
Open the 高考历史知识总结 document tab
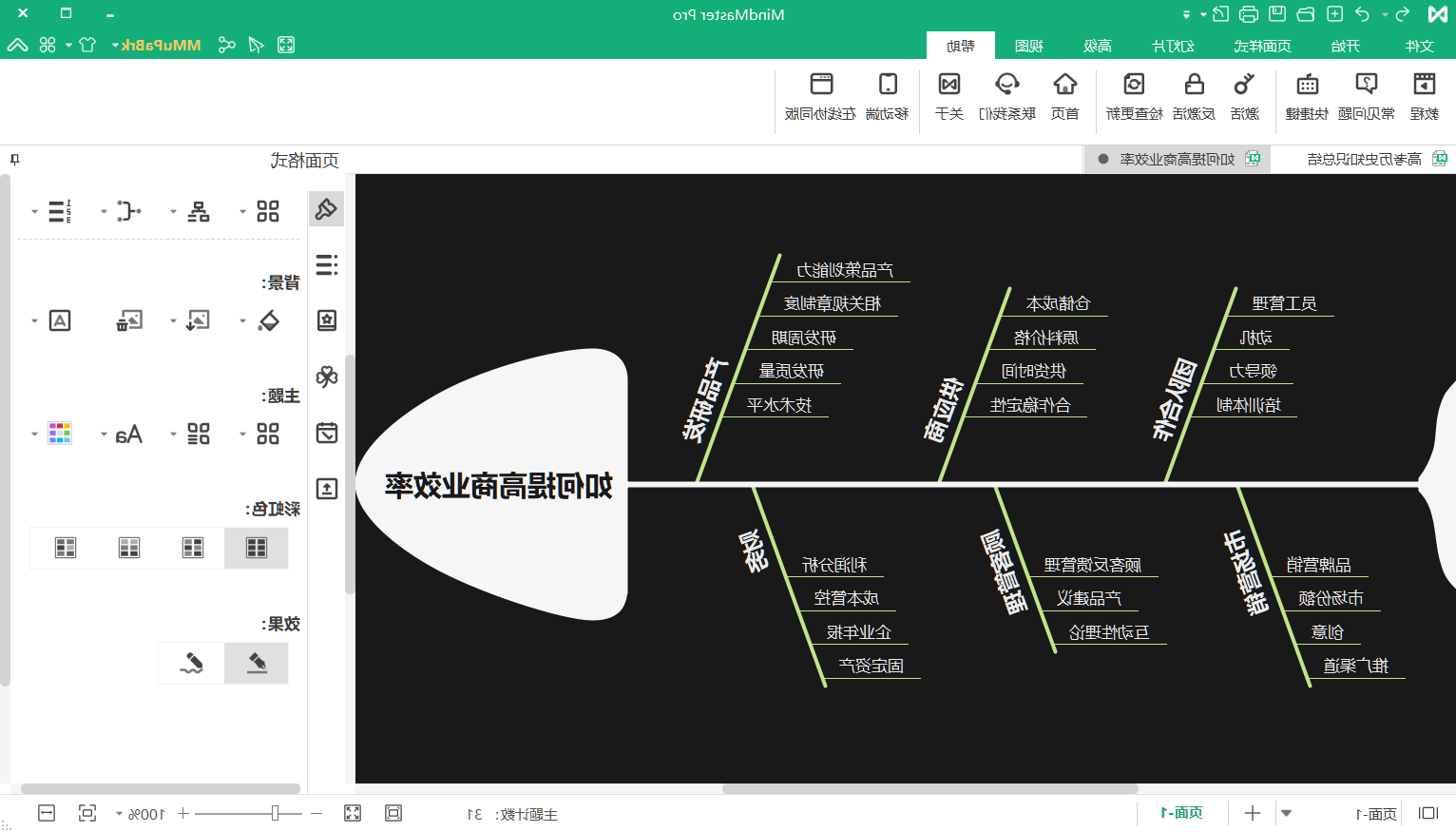(x=1365, y=159)
